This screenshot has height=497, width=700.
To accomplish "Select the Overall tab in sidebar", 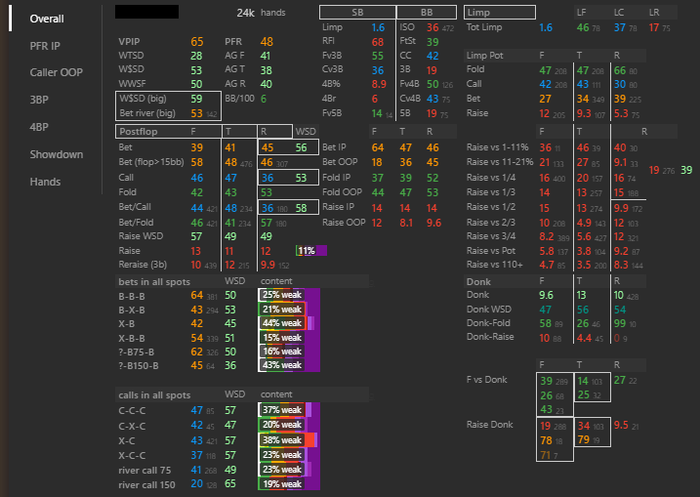I will tap(47, 19).
